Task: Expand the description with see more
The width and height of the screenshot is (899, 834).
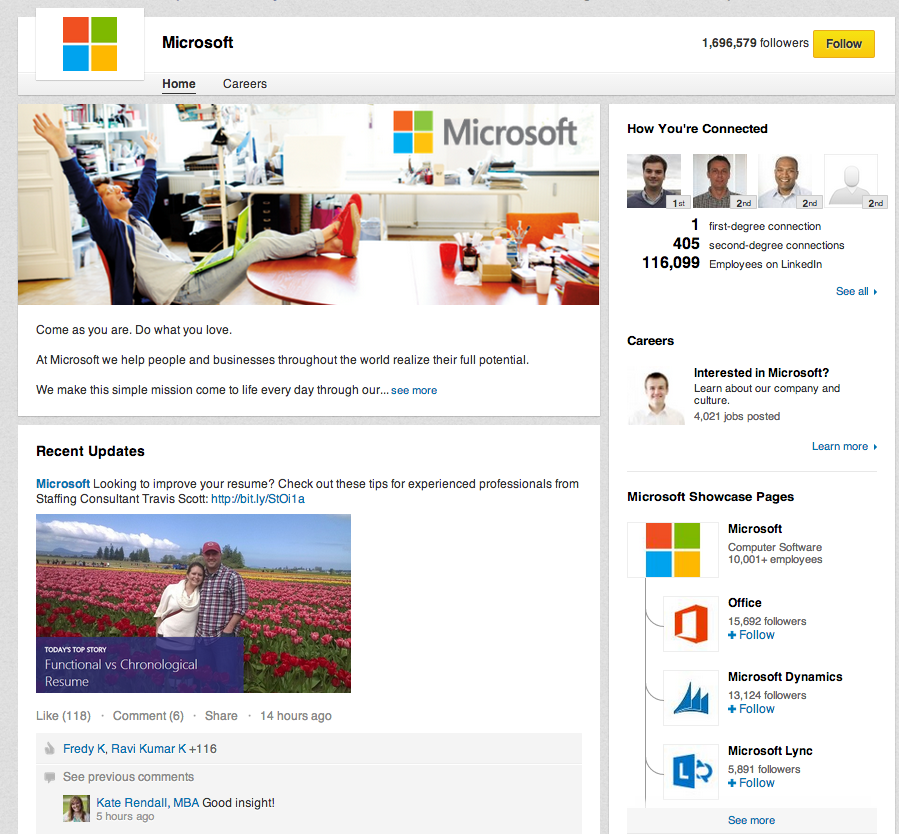Action: coord(414,390)
